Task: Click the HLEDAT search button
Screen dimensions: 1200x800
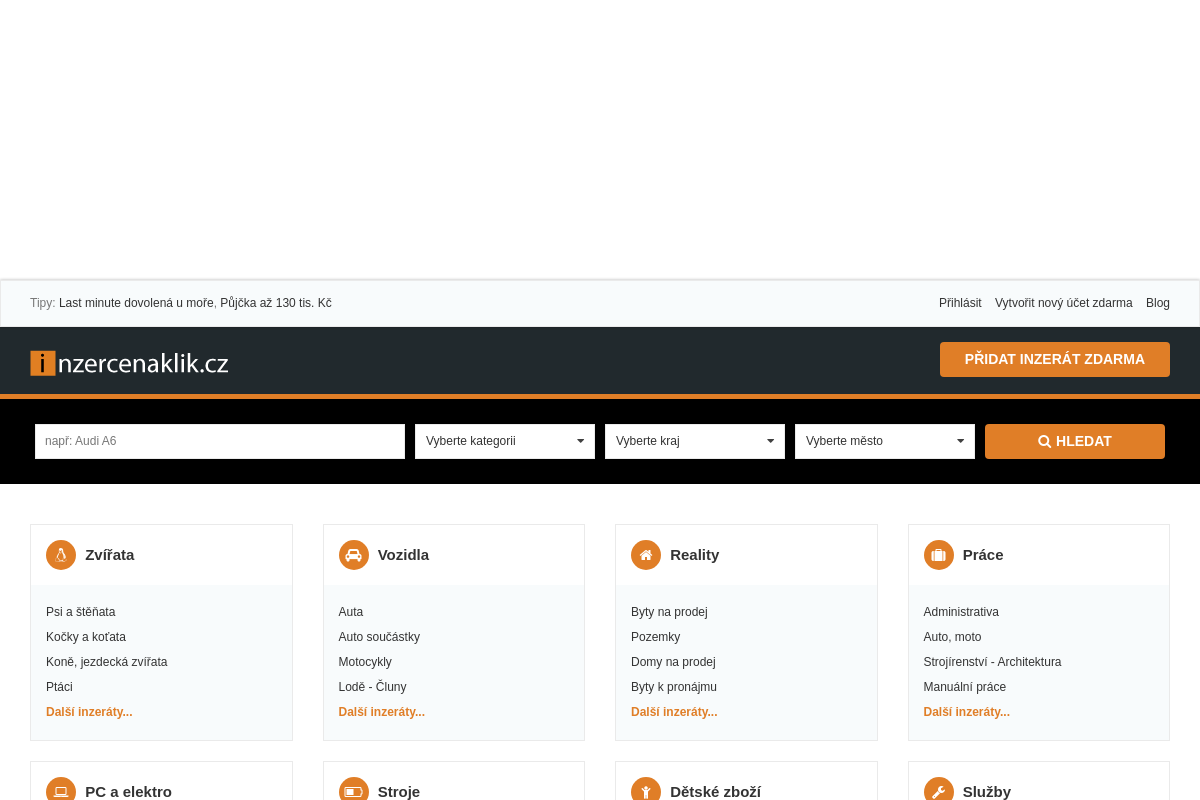Action: (1075, 441)
